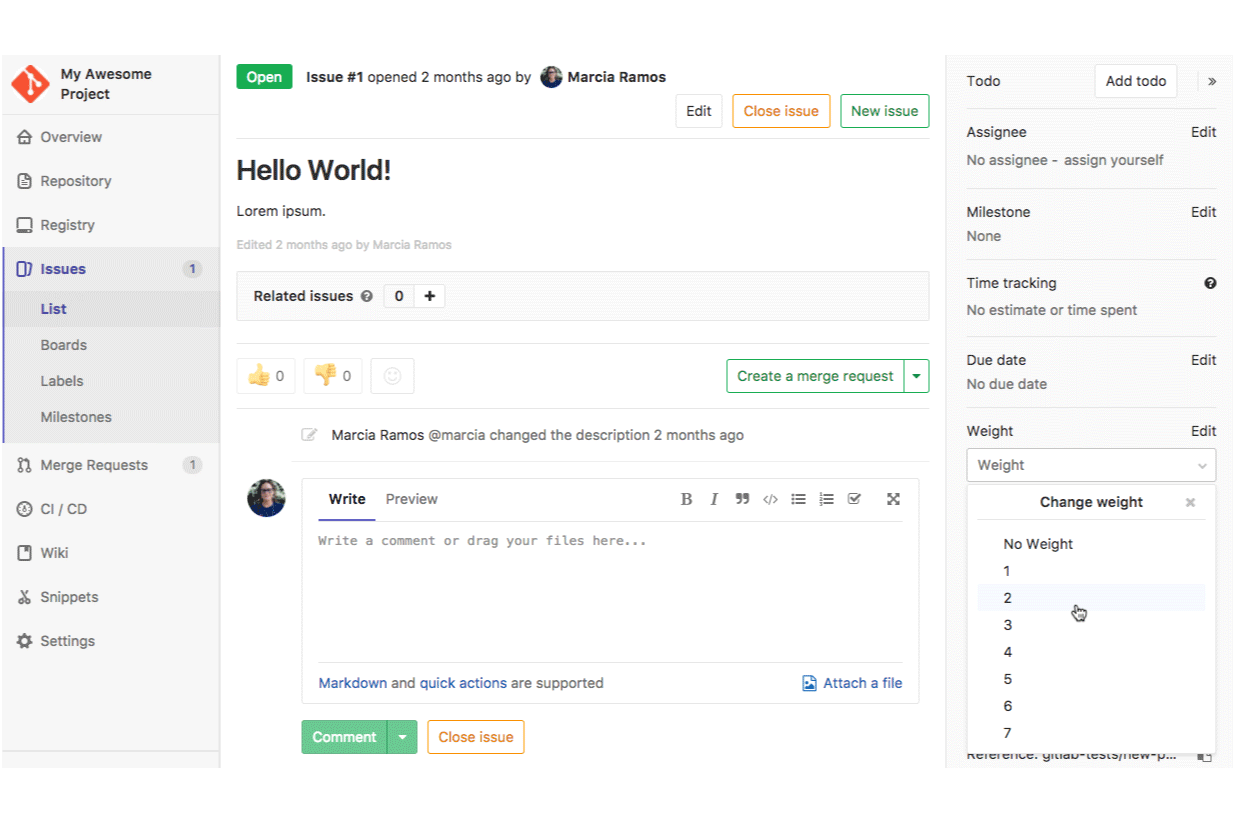The width and height of the screenshot is (1235, 823).
Task: Add a related issue with plus button
Action: [430, 296]
